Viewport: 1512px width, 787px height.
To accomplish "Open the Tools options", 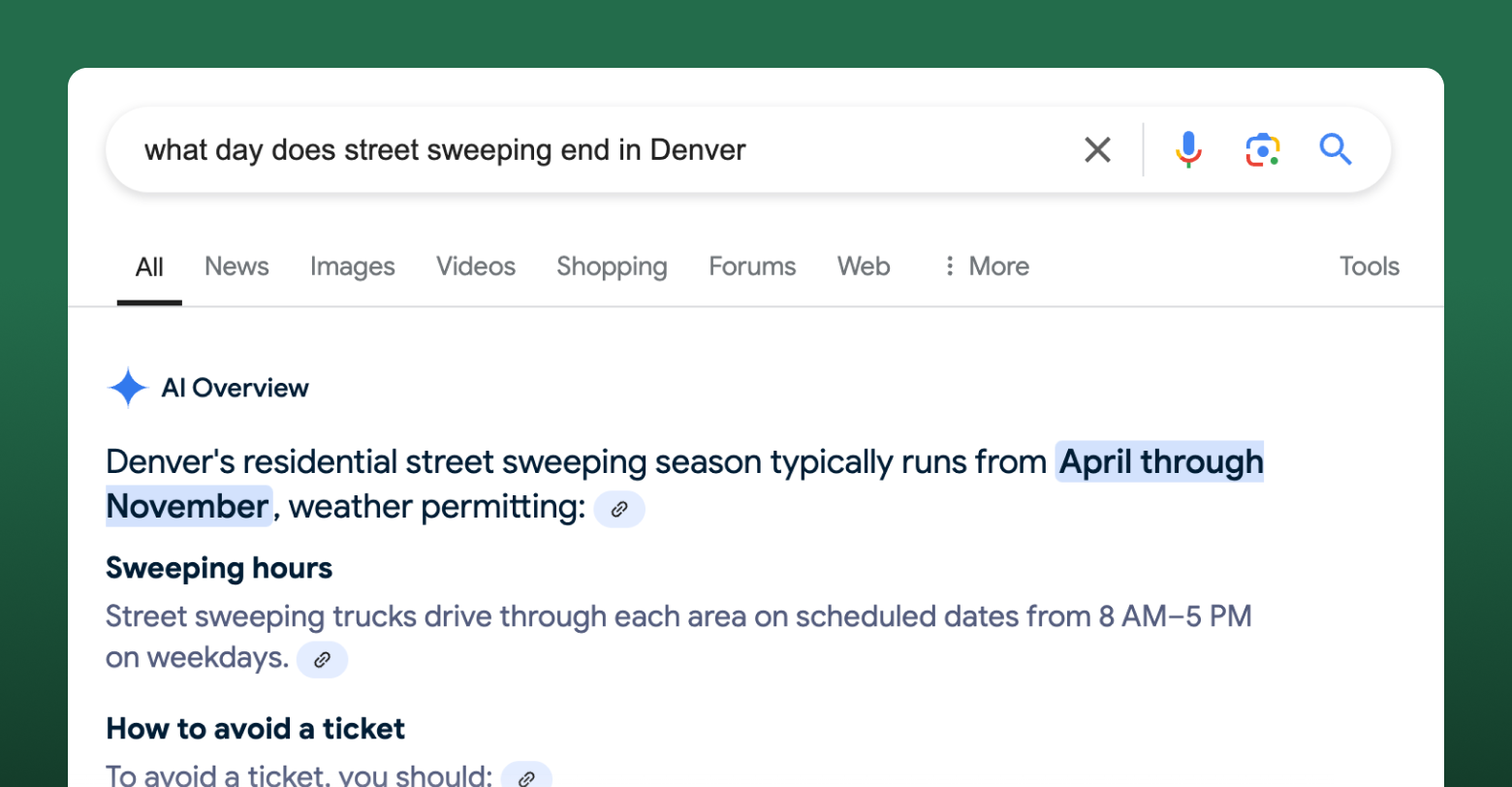I will (x=1369, y=266).
